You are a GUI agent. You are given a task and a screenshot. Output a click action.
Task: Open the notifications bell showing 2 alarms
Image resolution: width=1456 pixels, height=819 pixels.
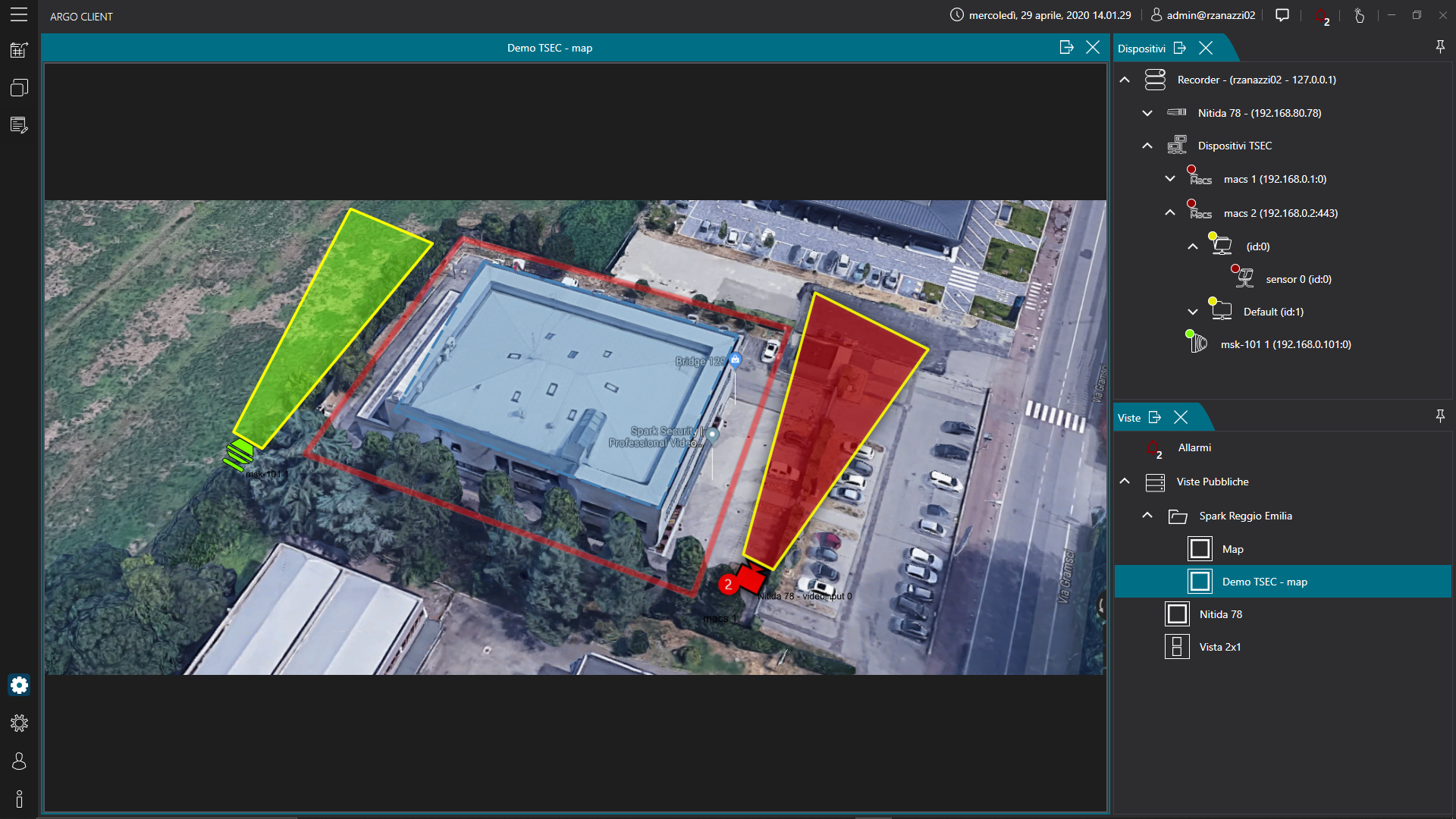tap(1323, 16)
